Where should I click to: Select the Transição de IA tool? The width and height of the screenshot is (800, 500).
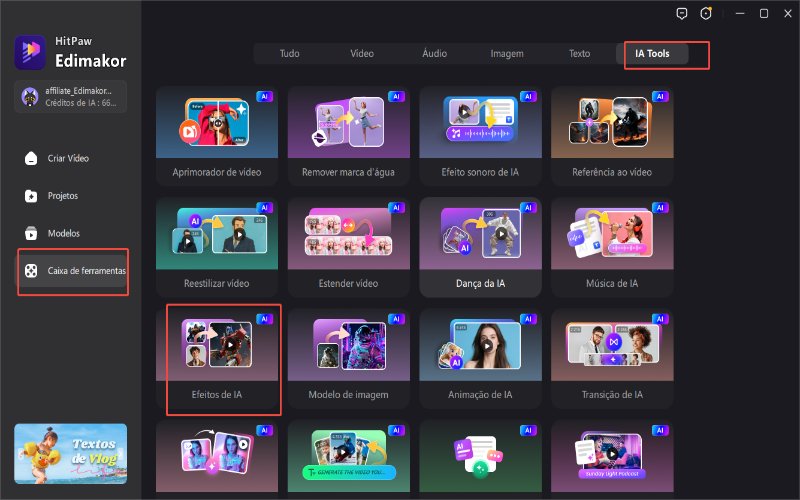point(611,359)
